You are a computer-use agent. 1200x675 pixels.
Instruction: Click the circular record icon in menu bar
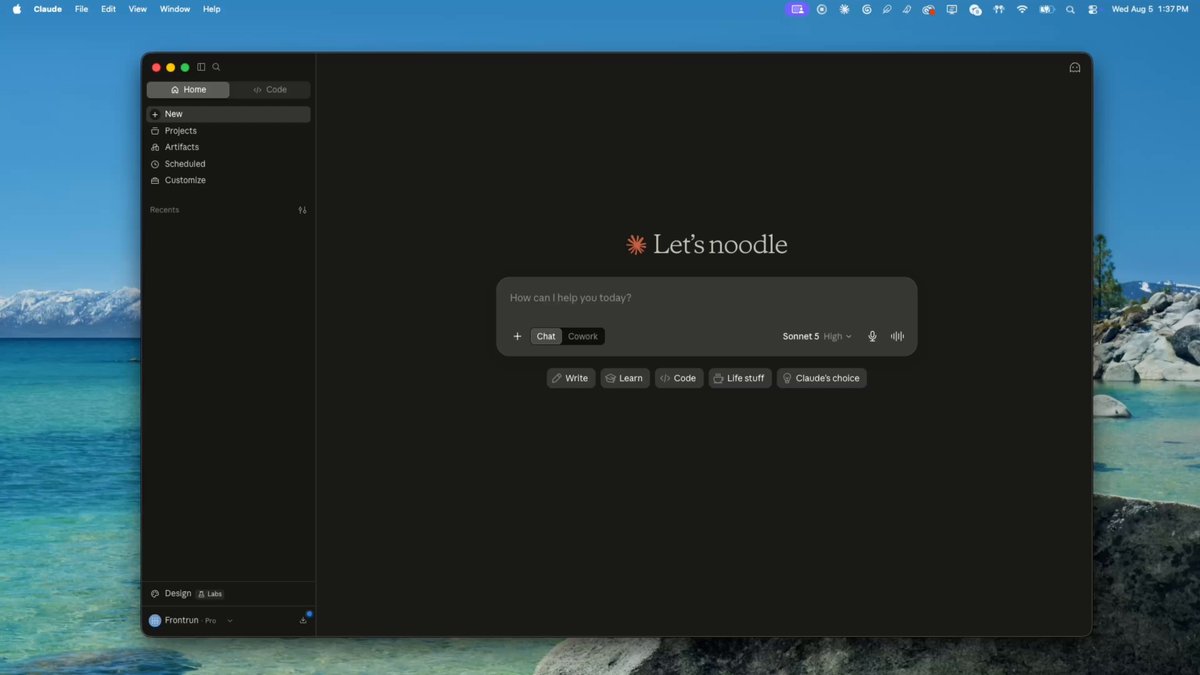[x=822, y=9]
